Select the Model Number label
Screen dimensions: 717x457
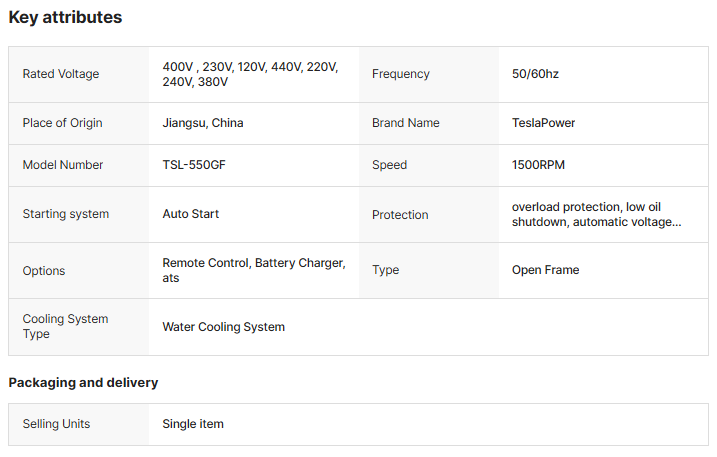point(63,165)
